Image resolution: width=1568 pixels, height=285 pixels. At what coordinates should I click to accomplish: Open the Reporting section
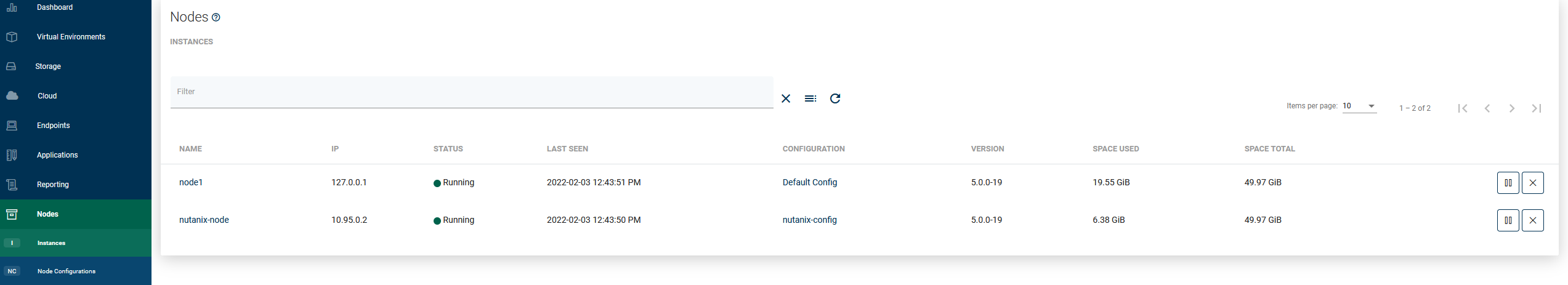[52, 185]
